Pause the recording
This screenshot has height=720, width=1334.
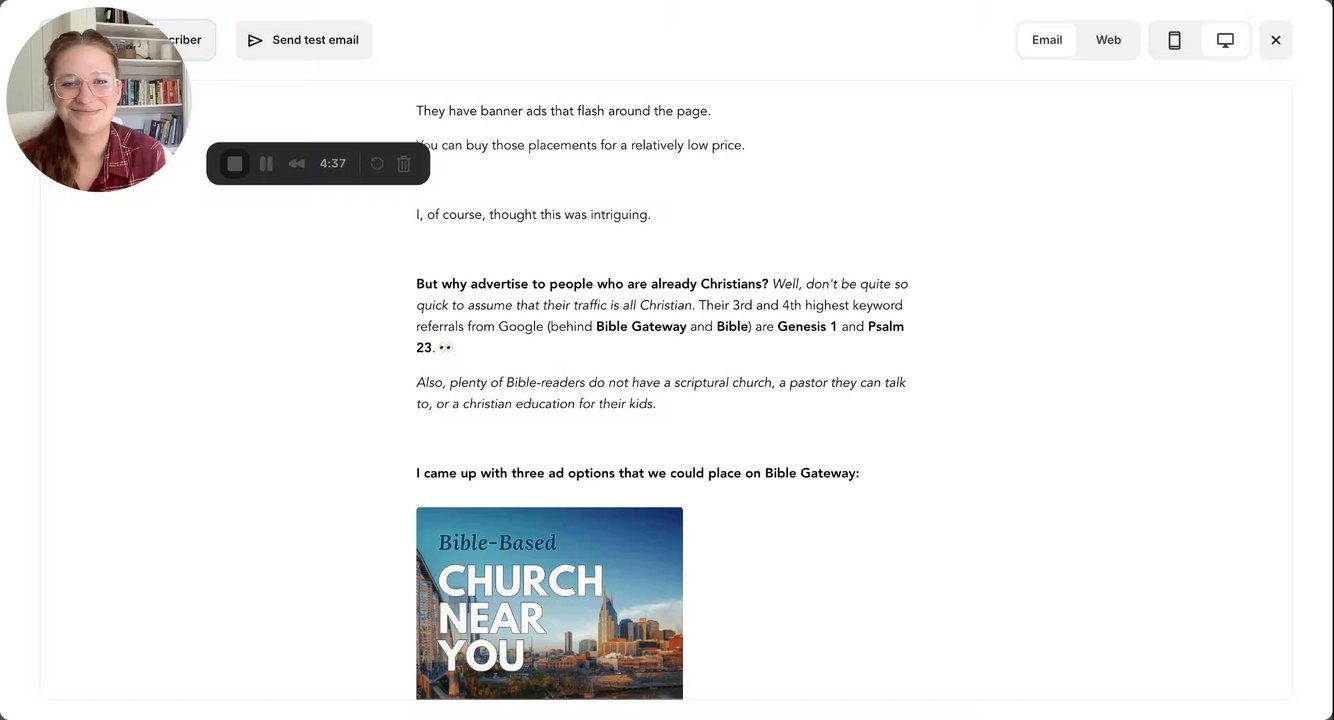[266, 164]
